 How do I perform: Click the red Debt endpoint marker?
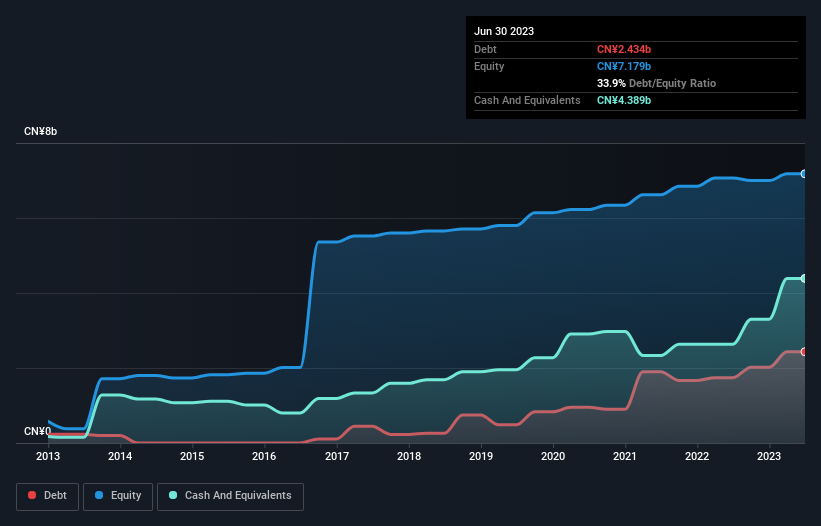(804, 352)
